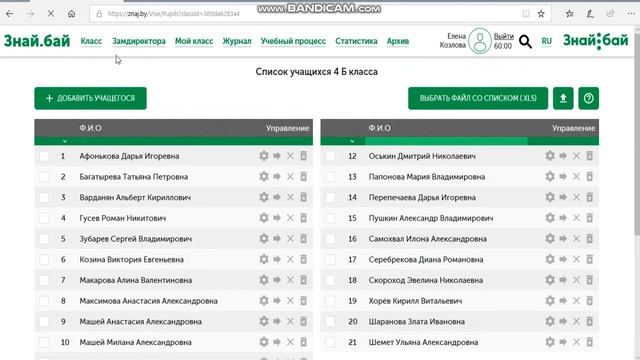Screen dimensions: 640x360
Task: Open settings gear for Оськин Дмитрий Николаевич
Action: [x=550, y=156]
